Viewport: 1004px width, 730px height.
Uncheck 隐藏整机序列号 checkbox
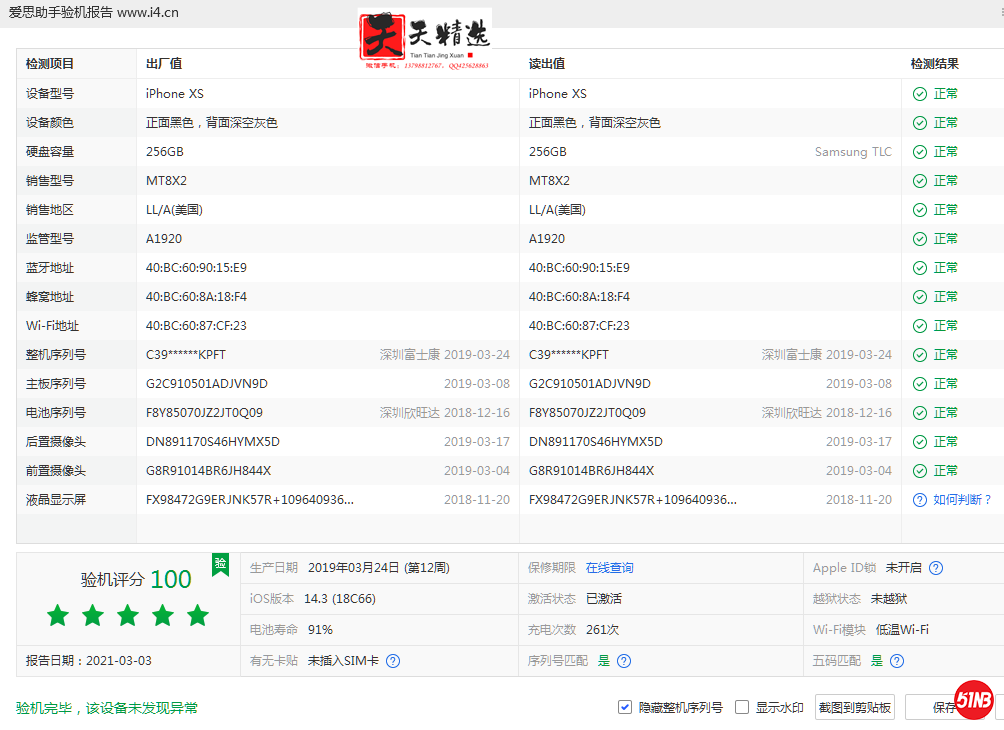click(625, 707)
